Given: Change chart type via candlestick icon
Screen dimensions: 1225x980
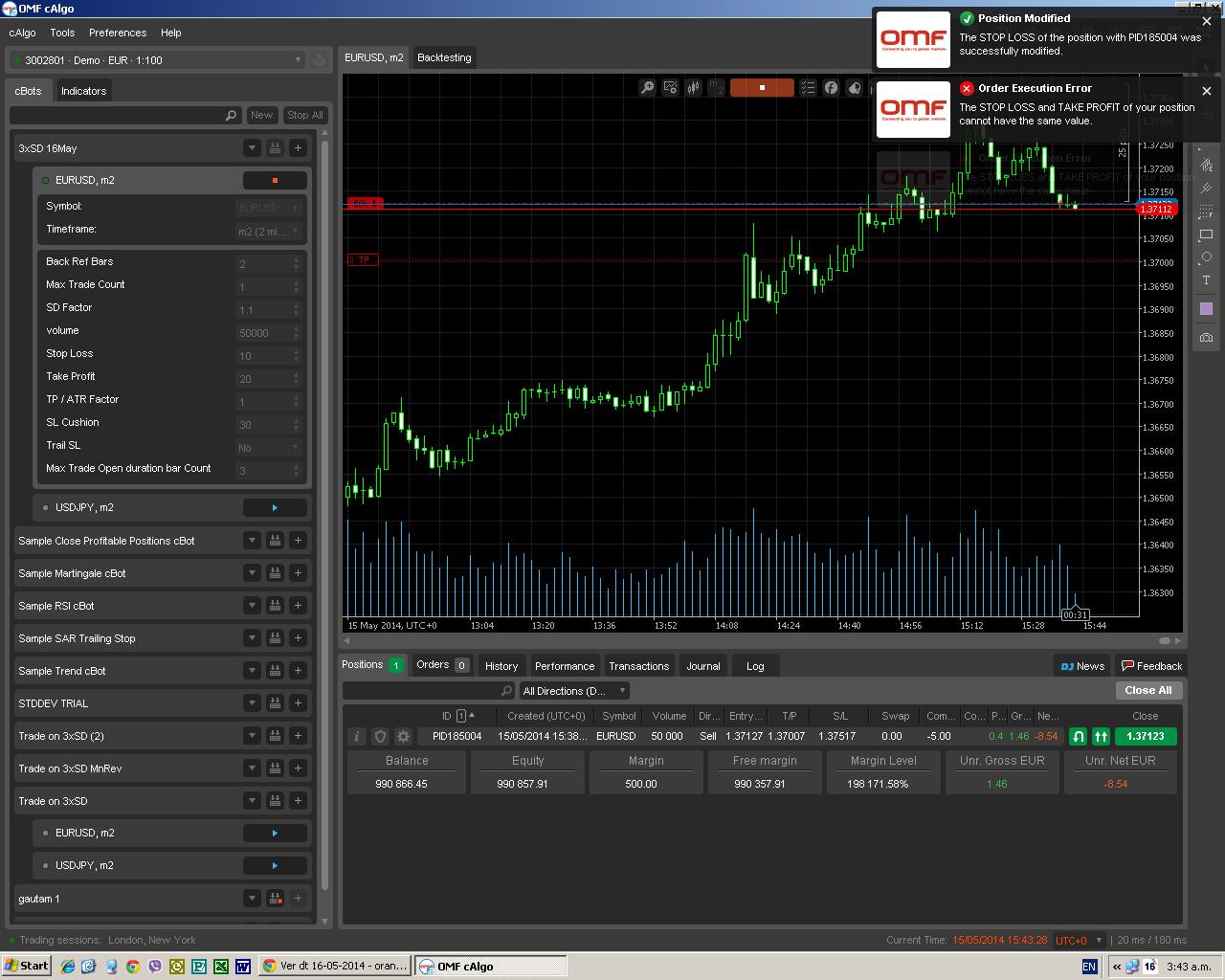Looking at the screenshot, I should 693,87.
